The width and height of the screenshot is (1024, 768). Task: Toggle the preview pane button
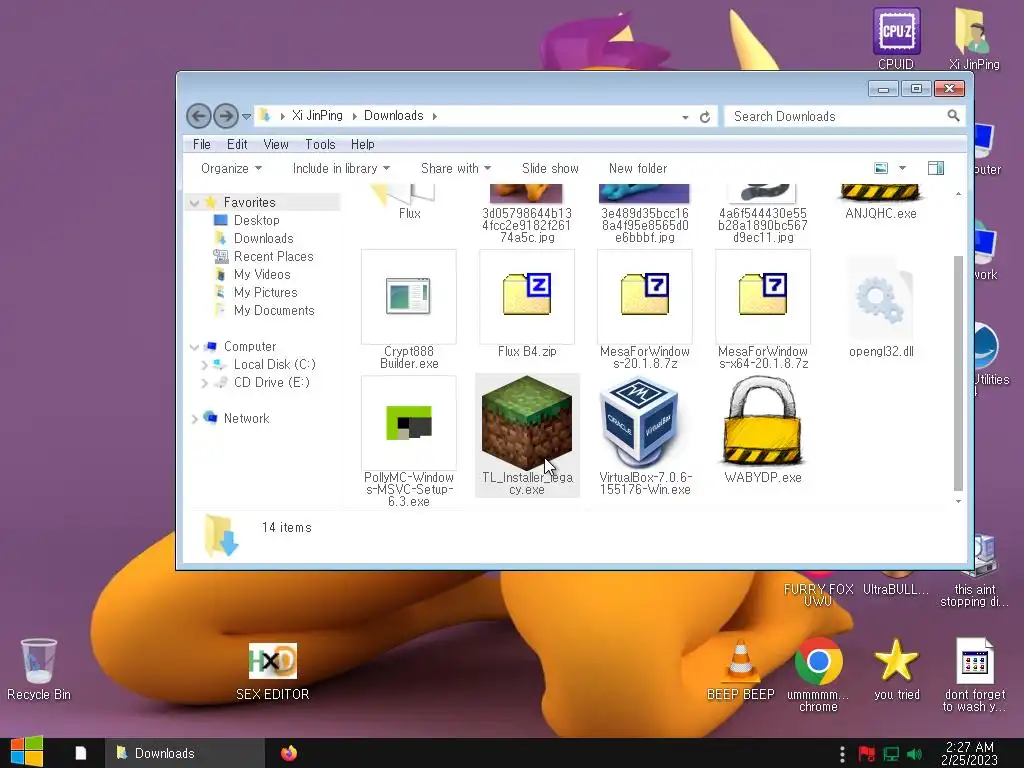pos(936,168)
